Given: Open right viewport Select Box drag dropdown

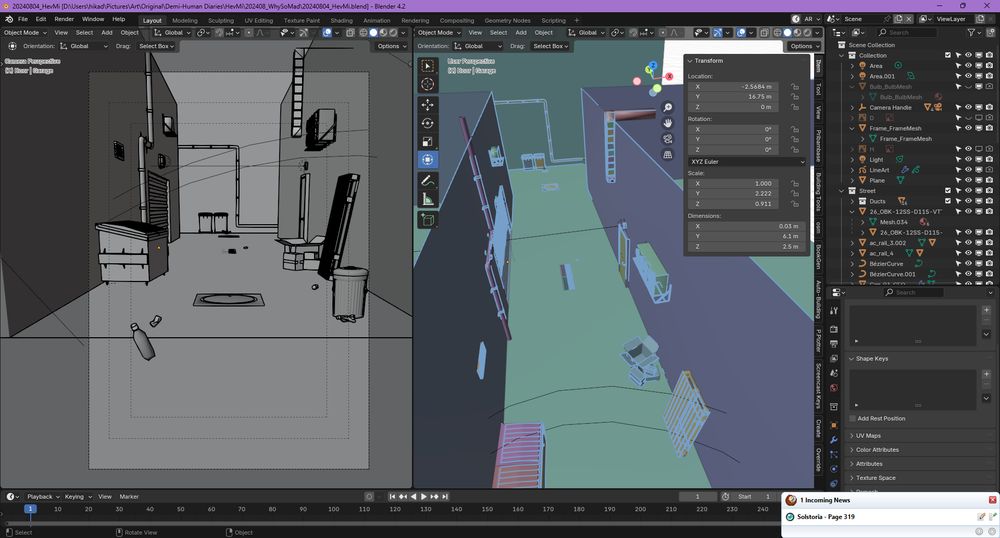Looking at the screenshot, I should (x=550, y=46).
